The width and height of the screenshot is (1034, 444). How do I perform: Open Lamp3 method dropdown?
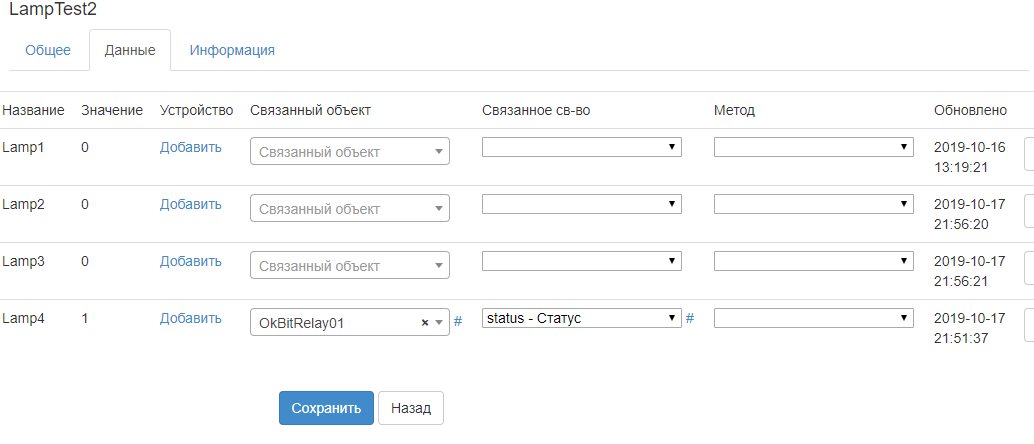[x=813, y=261]
